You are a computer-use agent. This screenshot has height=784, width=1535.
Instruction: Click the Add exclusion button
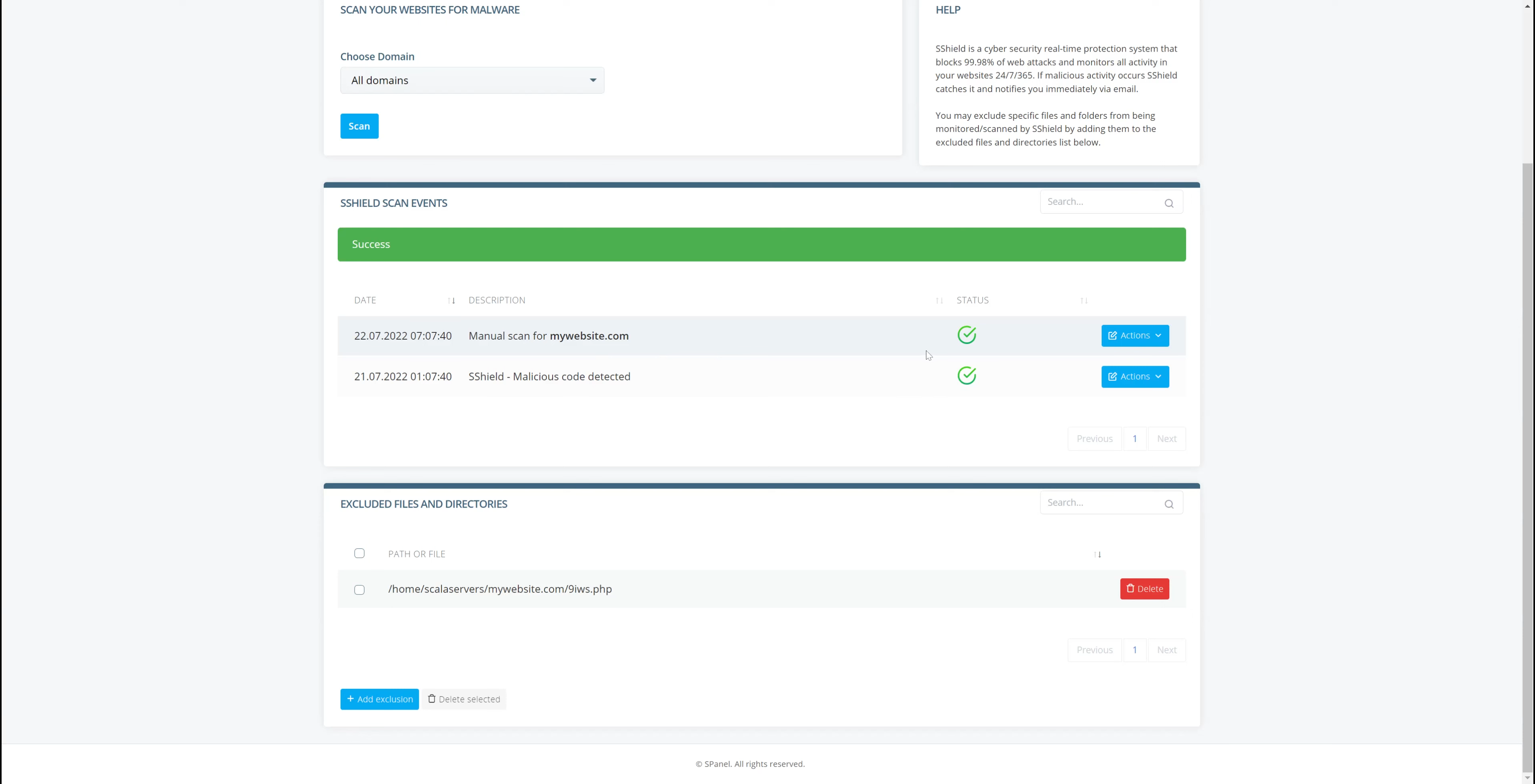380,700
